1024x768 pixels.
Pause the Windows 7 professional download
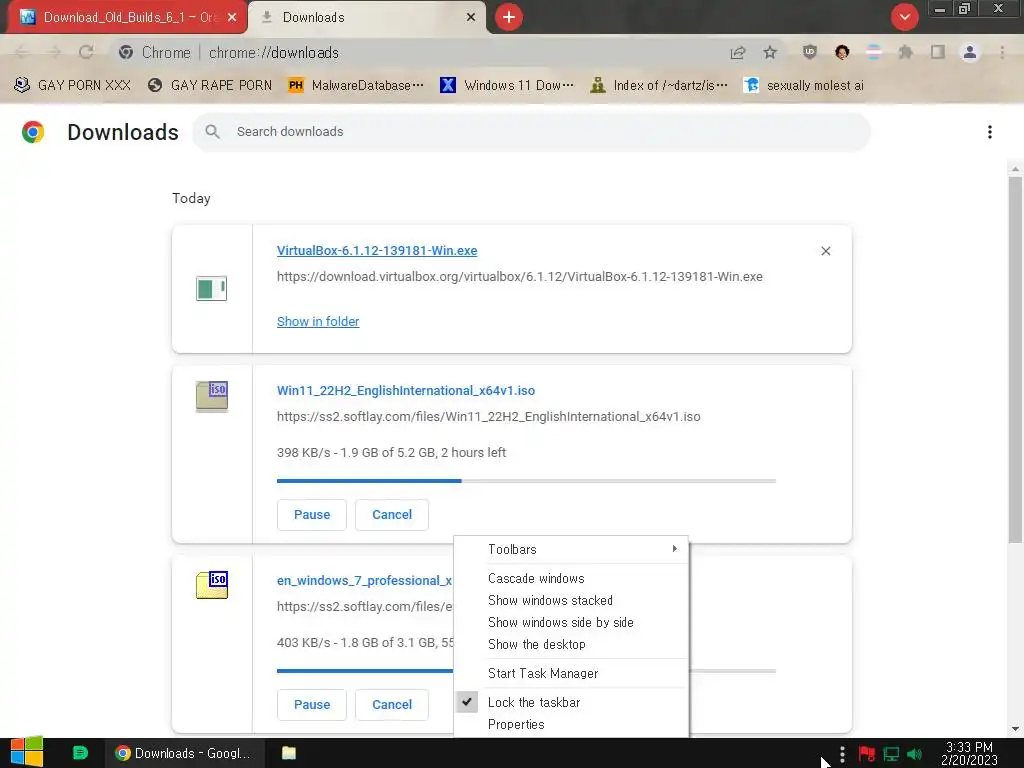312,705
